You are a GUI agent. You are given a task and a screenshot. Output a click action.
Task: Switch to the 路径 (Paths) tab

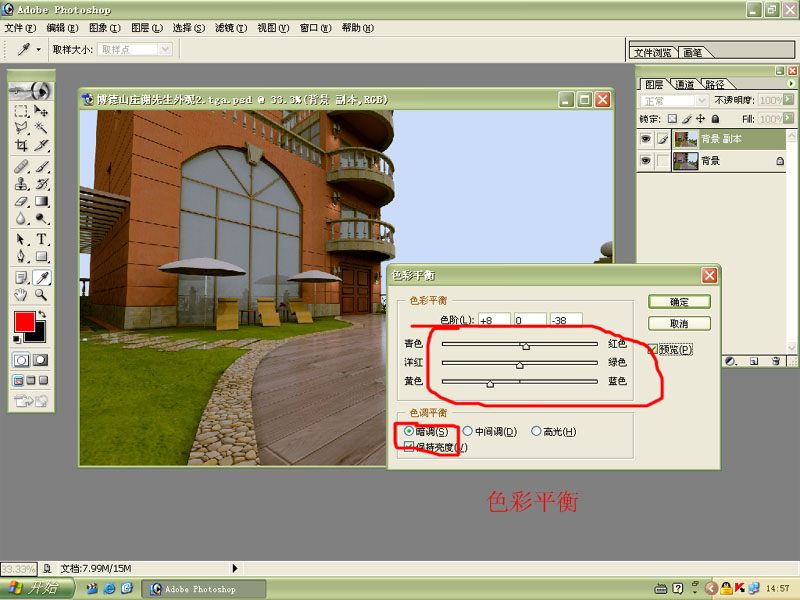pos(715,84)
